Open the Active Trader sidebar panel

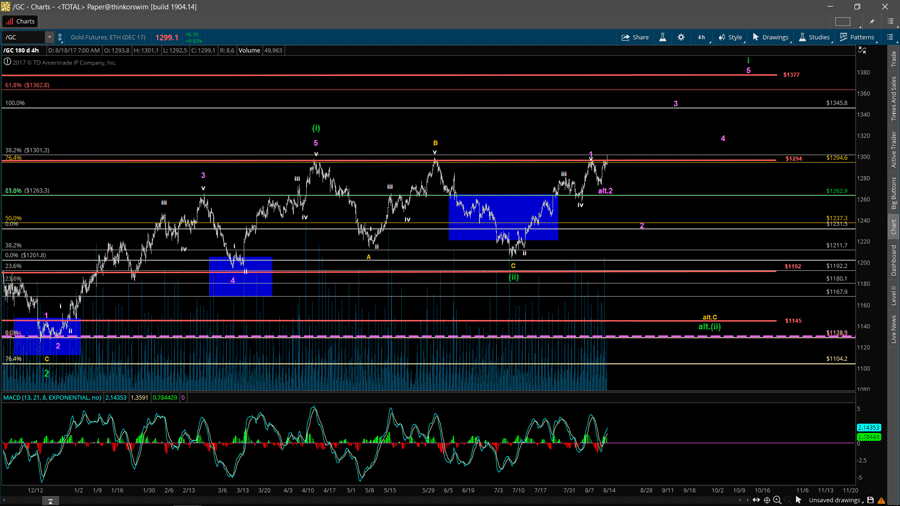pyautogui.click(x=893, y=149)
